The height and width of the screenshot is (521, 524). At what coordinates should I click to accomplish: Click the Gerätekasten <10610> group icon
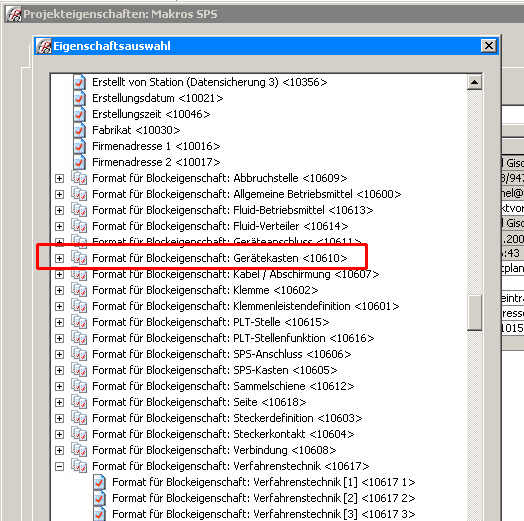tap(79, 258)
